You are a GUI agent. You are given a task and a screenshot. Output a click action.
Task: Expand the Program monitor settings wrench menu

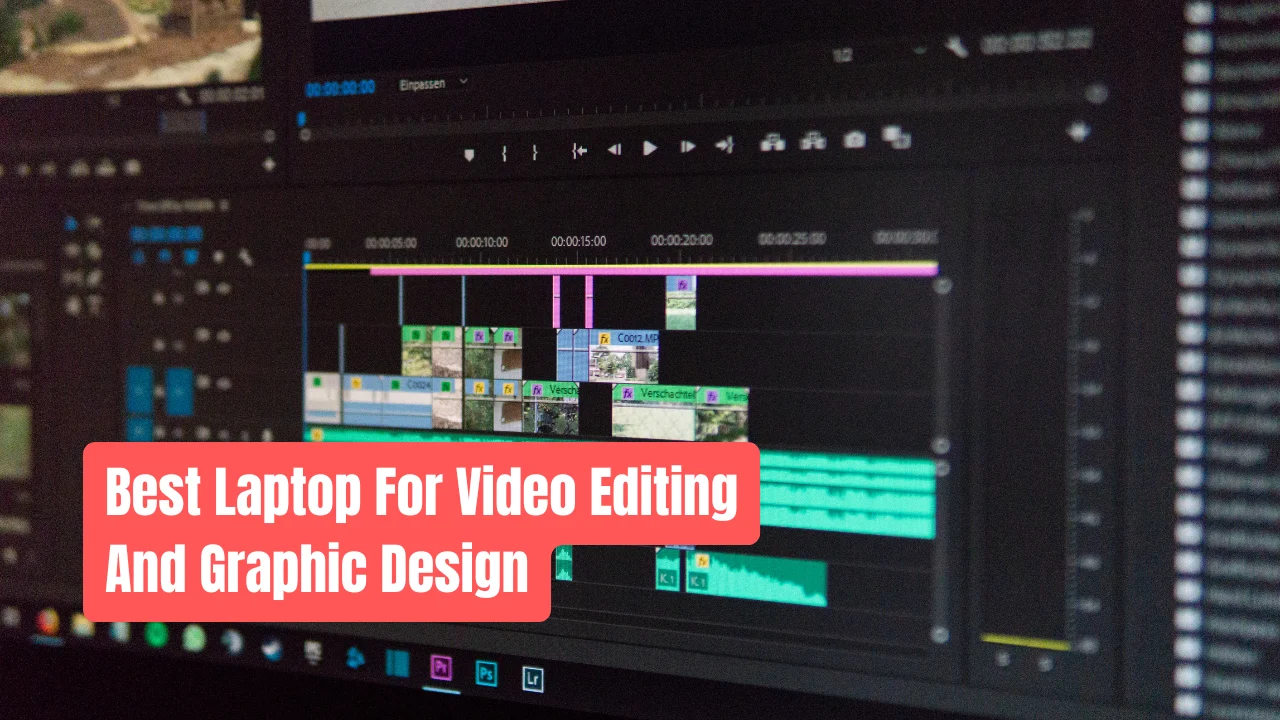pyautogui.click(x=957, y=46)
